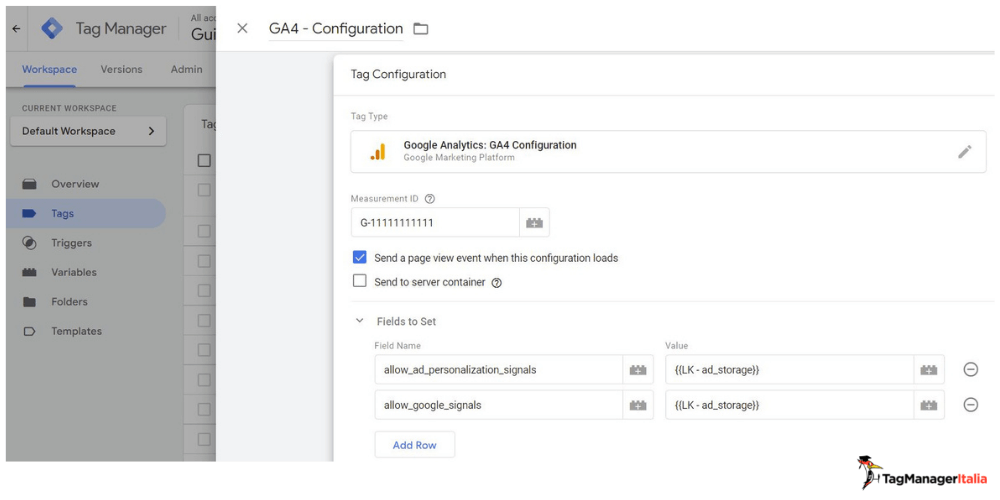Enable Send to server container checkbox
1000x500 pixels.
click(360, 281)
